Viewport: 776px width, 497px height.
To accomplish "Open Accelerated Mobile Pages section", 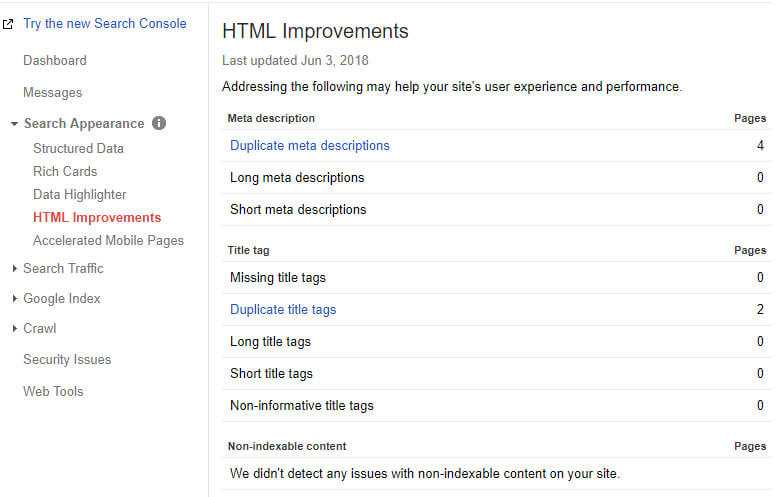I will pyautogui.click(x=108, y=241).
